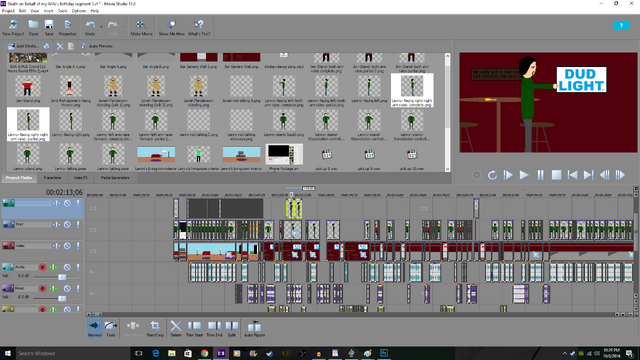Screen dimensions: 640x360
Task: Undo the last action
Action: tap(90, 28)
